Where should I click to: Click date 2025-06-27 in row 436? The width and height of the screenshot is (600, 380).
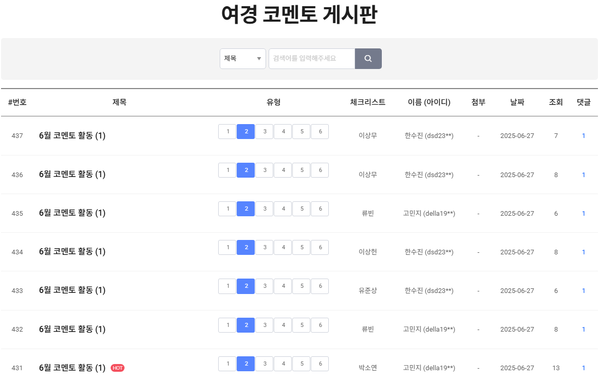[517, 175]
